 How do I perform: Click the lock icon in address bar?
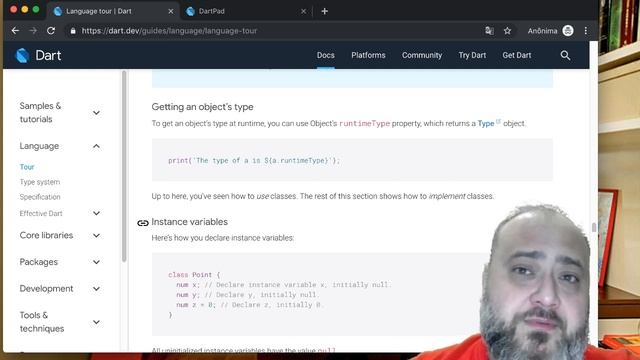tap(73, 31)
